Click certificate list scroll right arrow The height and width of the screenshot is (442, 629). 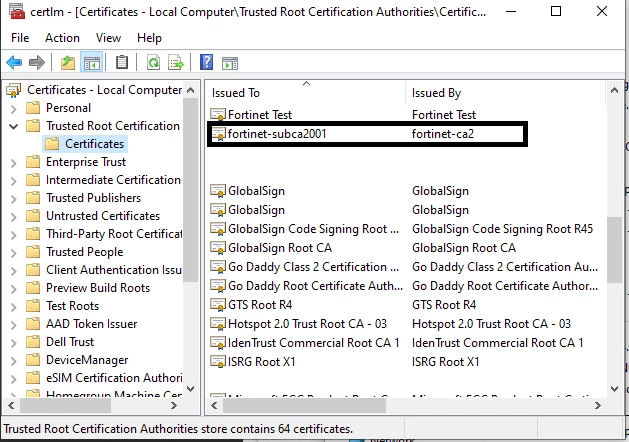(x=598, y=406)
